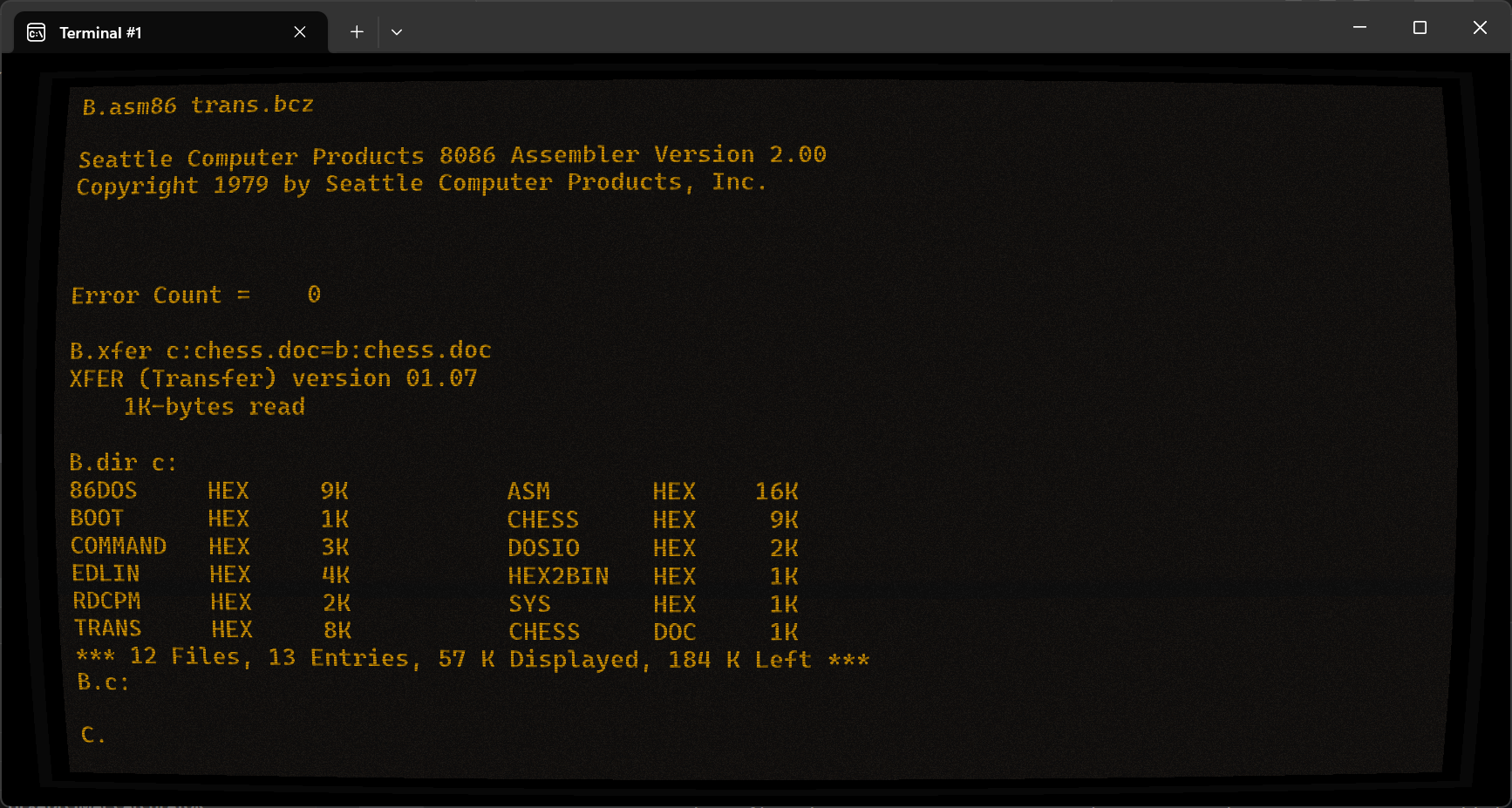Click the HEX2BIN file name

pyautogui.click(x=559, y=576)
